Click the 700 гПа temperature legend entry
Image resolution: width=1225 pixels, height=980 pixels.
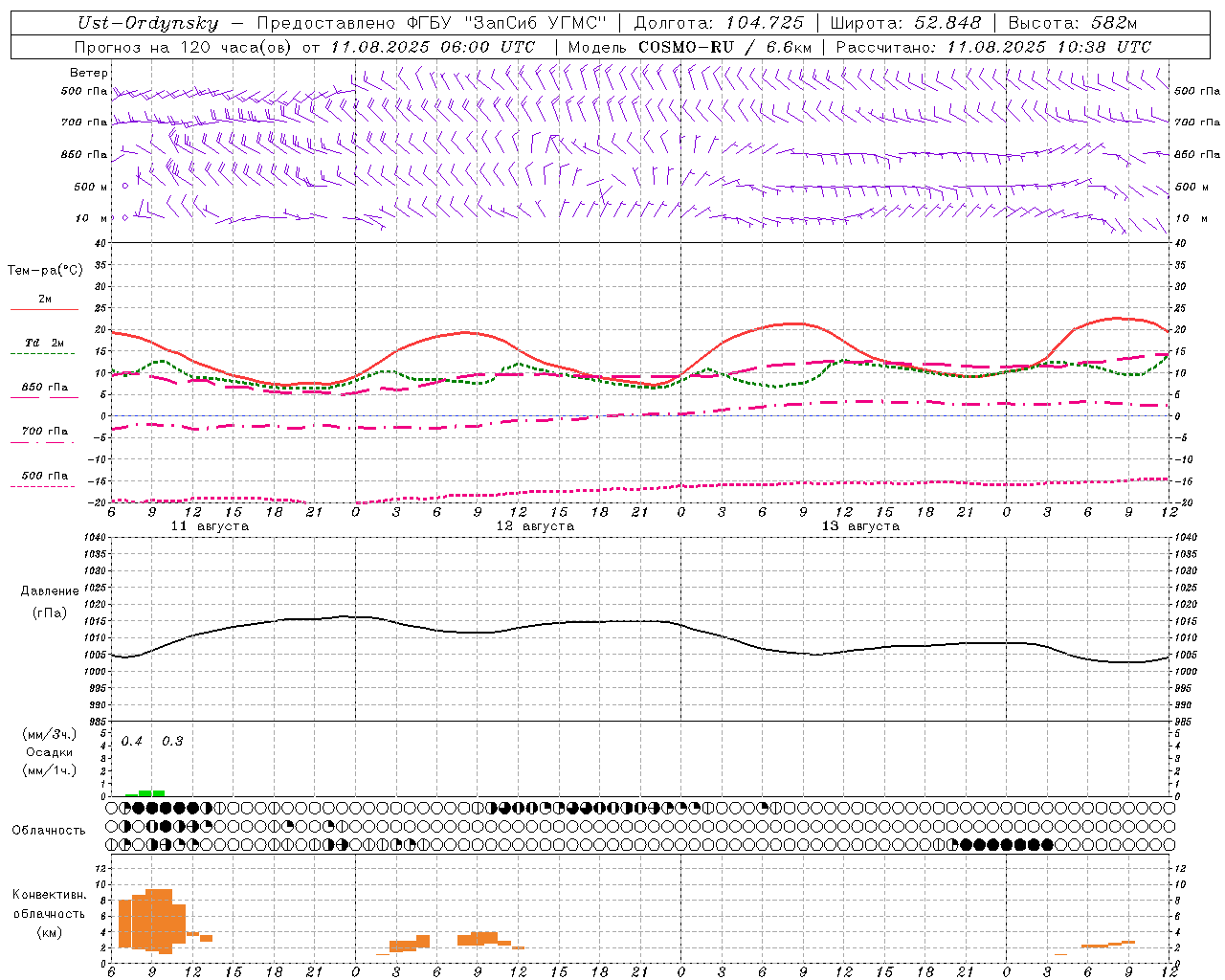pyautogui.click(x=45, y=431)
